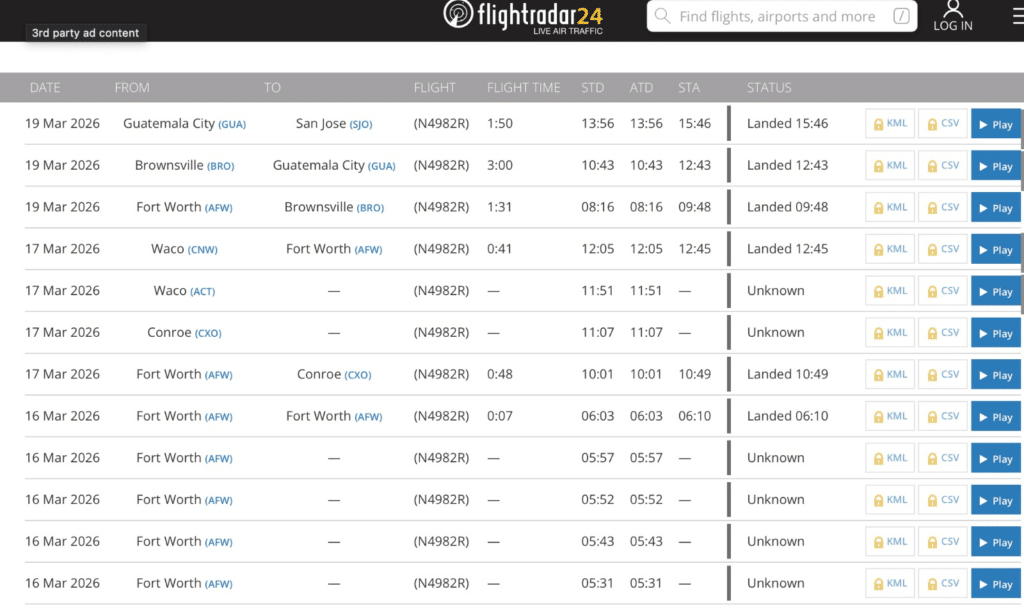Viewport: 1024px width, 607px height.
Task: Click the search magnifier icon
Action: coord(662,17)
